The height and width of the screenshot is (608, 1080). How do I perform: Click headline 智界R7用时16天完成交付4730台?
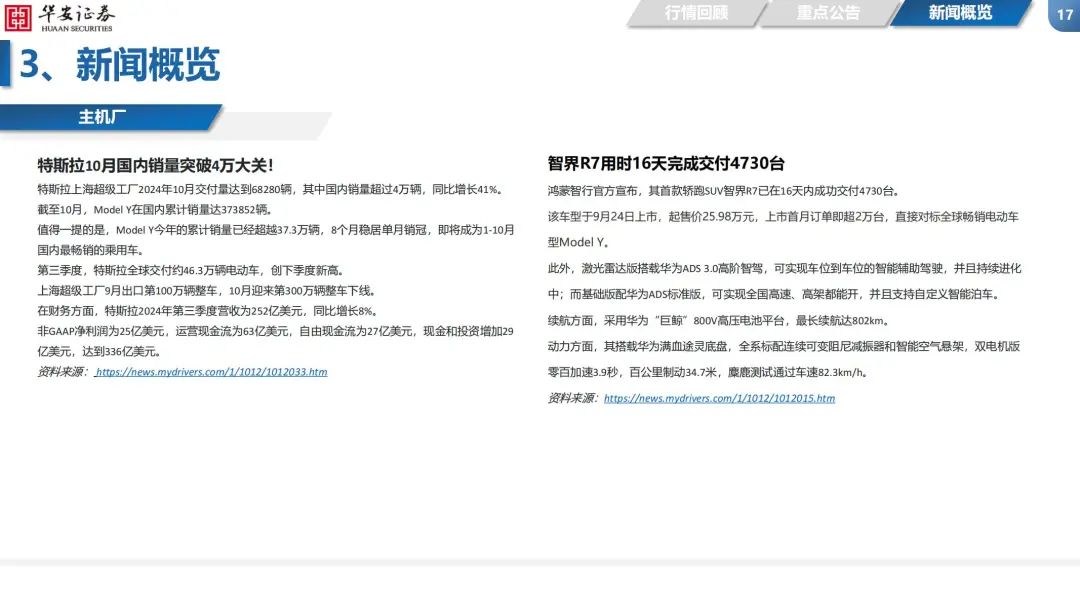click(666, 164)
